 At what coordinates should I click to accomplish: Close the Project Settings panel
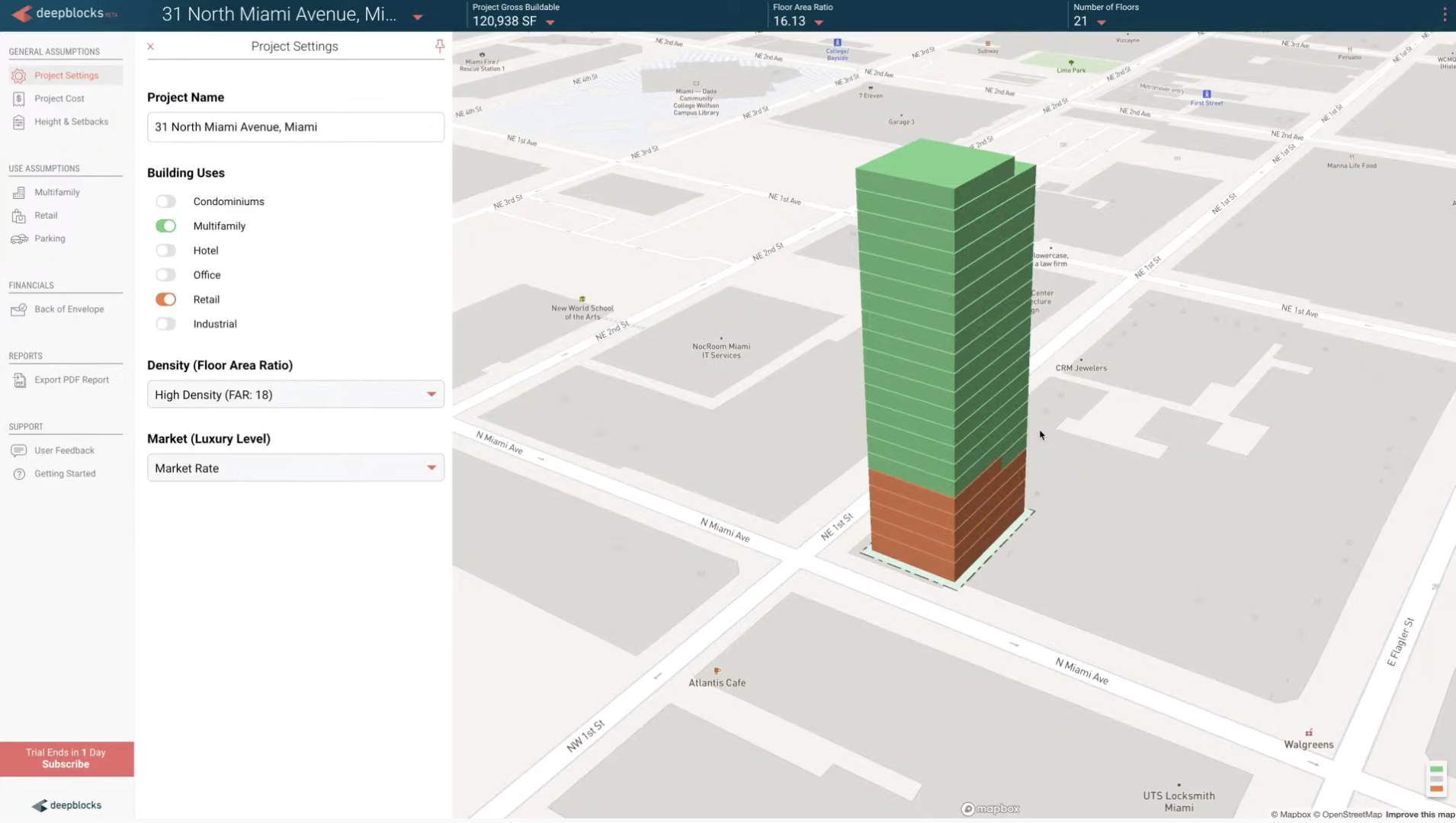coord(151,46)
